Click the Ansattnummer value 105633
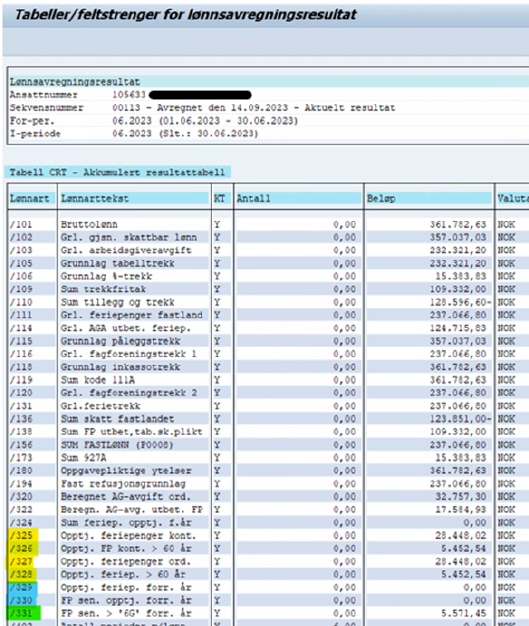 129,95
